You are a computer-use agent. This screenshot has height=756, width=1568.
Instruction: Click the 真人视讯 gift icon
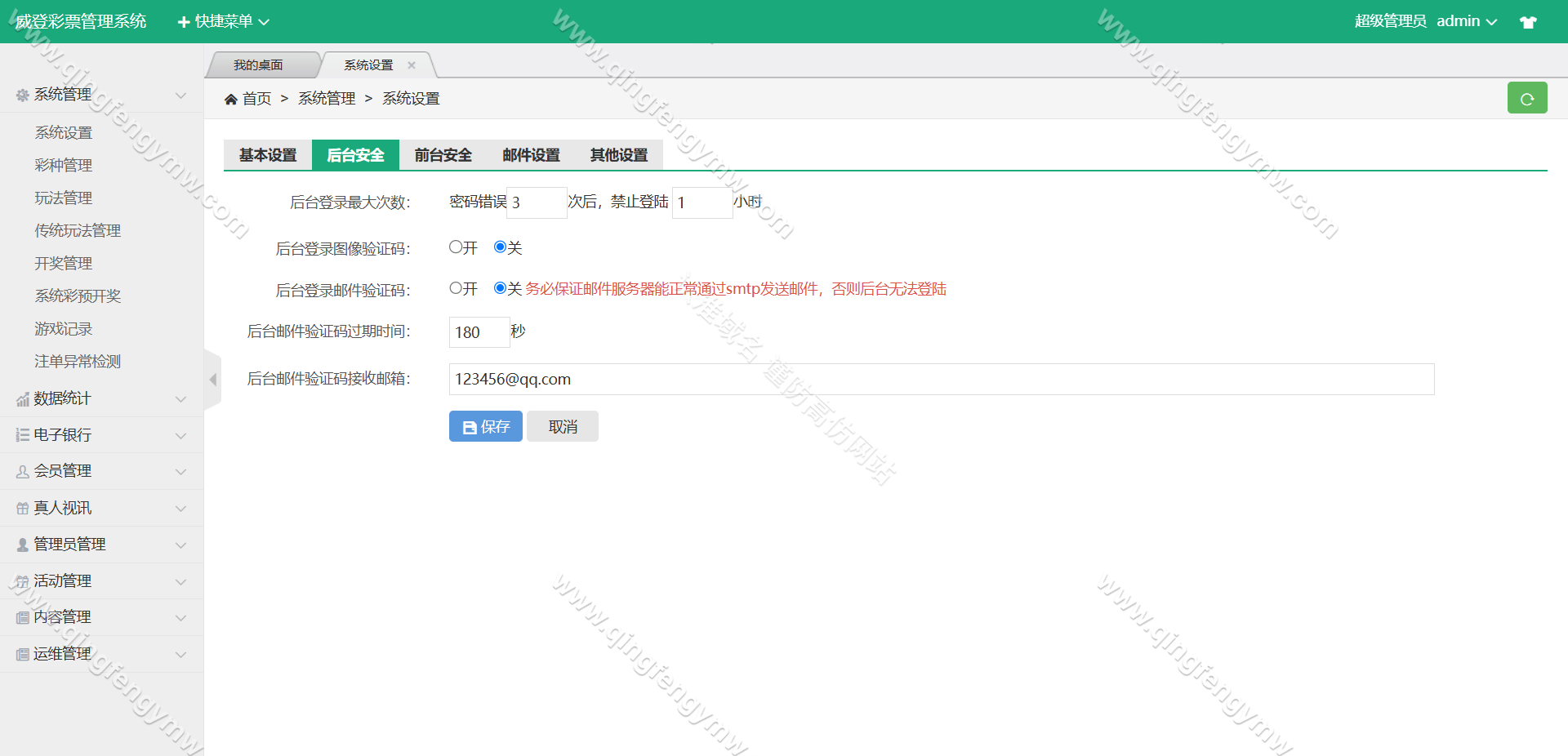click(x=22, y=508)
